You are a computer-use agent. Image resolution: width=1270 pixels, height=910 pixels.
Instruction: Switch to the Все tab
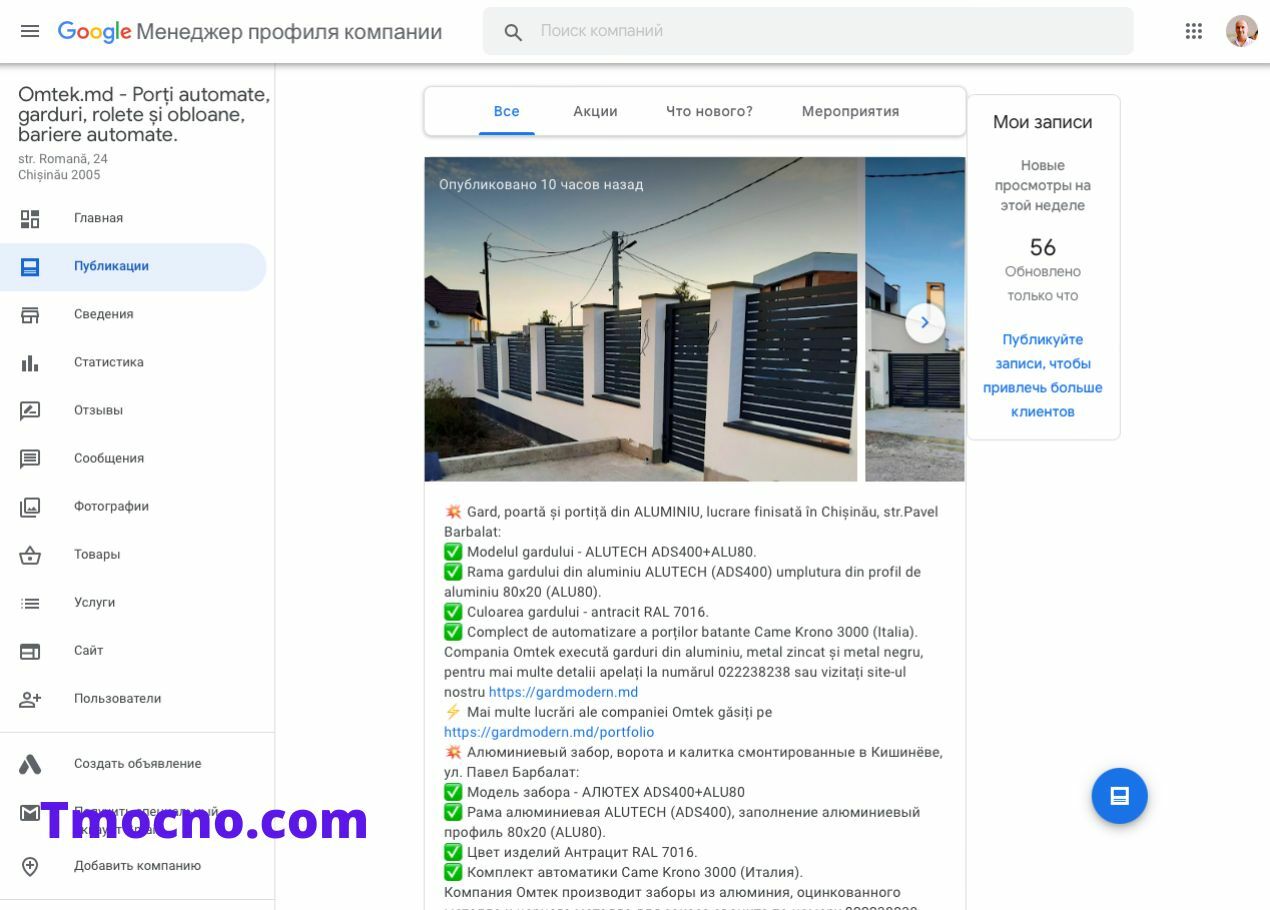(x=507, y=111)
